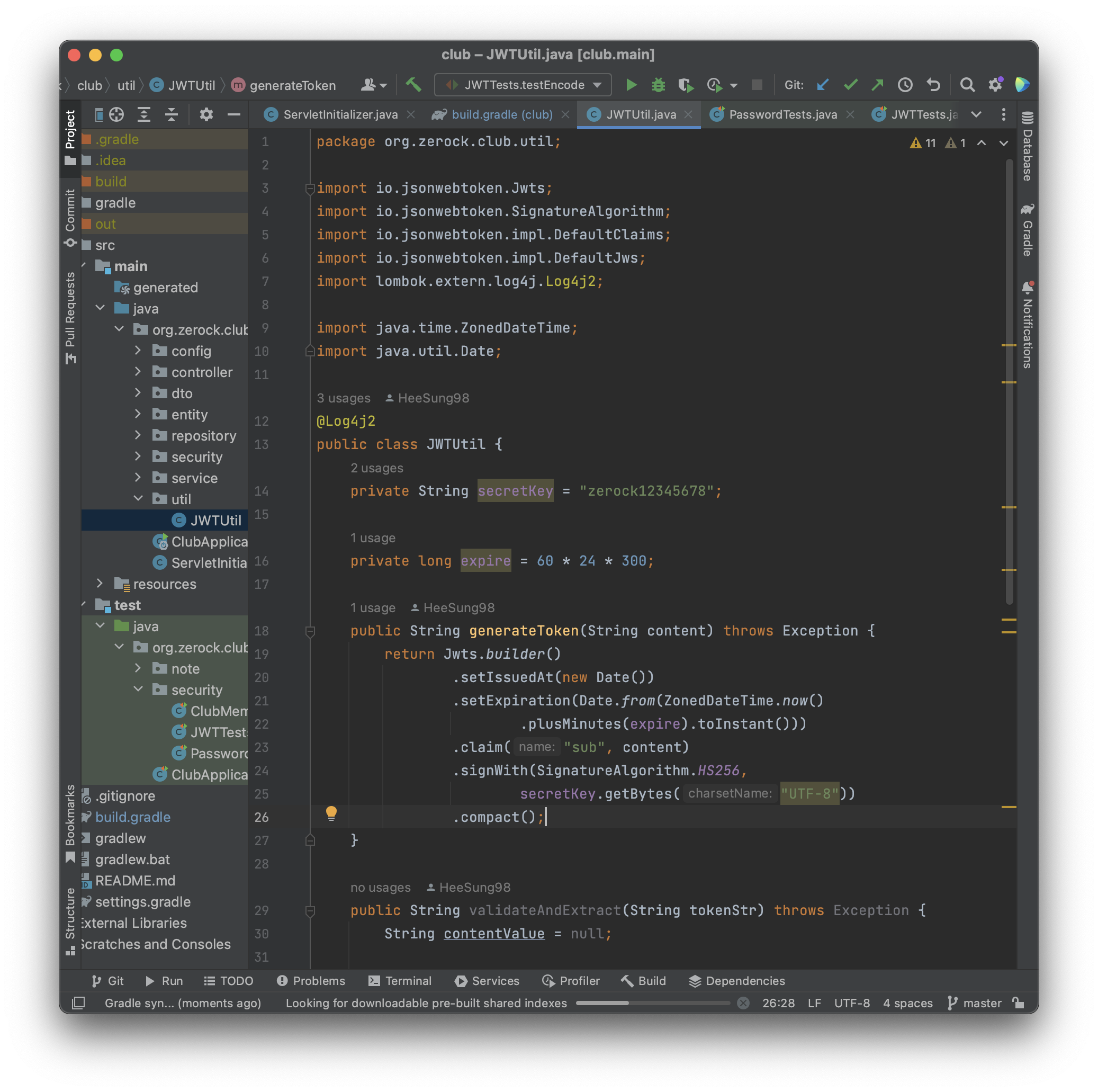This screenshot has height=1092, width=1098.
Task: Build project with the hammer icon
Action: [x=414, y=85]
